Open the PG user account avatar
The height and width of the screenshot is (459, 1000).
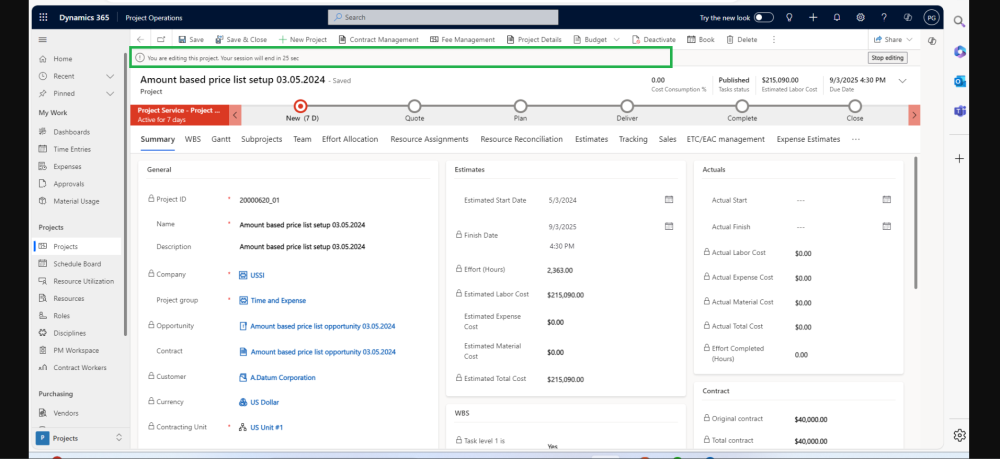coord(931,18)
